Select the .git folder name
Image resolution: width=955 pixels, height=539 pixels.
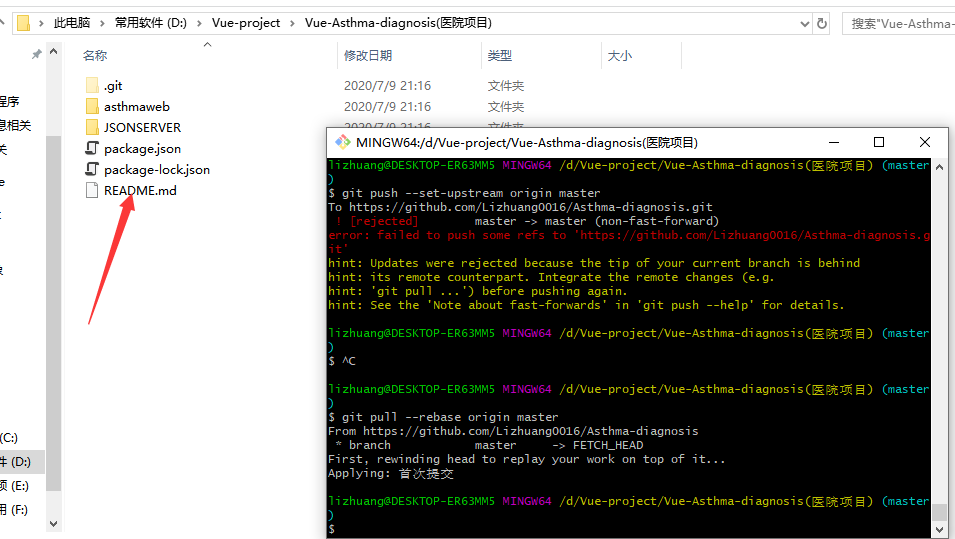pyautogui.click(x=113, y=86)
